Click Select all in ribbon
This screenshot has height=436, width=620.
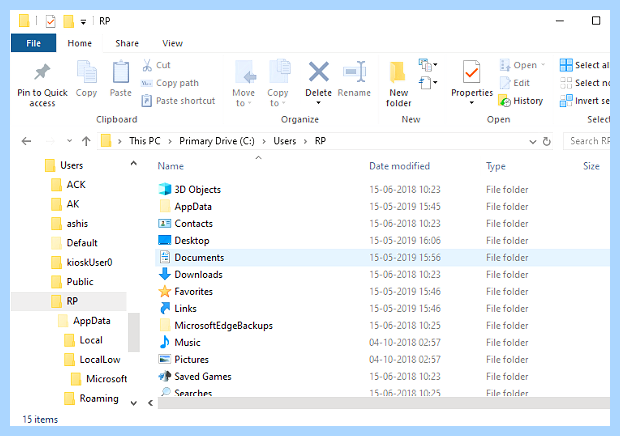click(584, 65)
